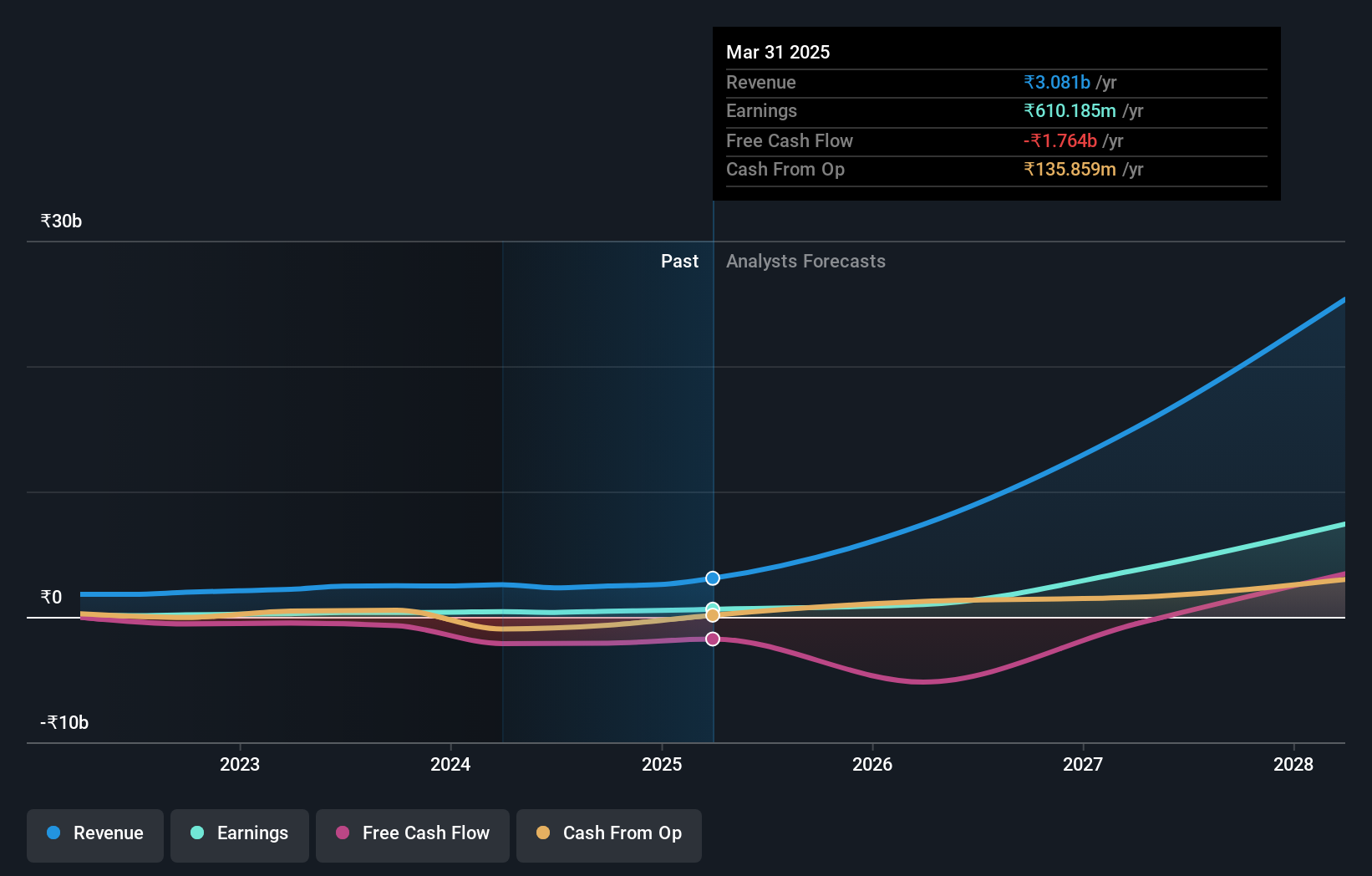Select the 2024 x-axis label
Image resolution: width=1372 pixels, height=876 pixels.
pos(450,764)
